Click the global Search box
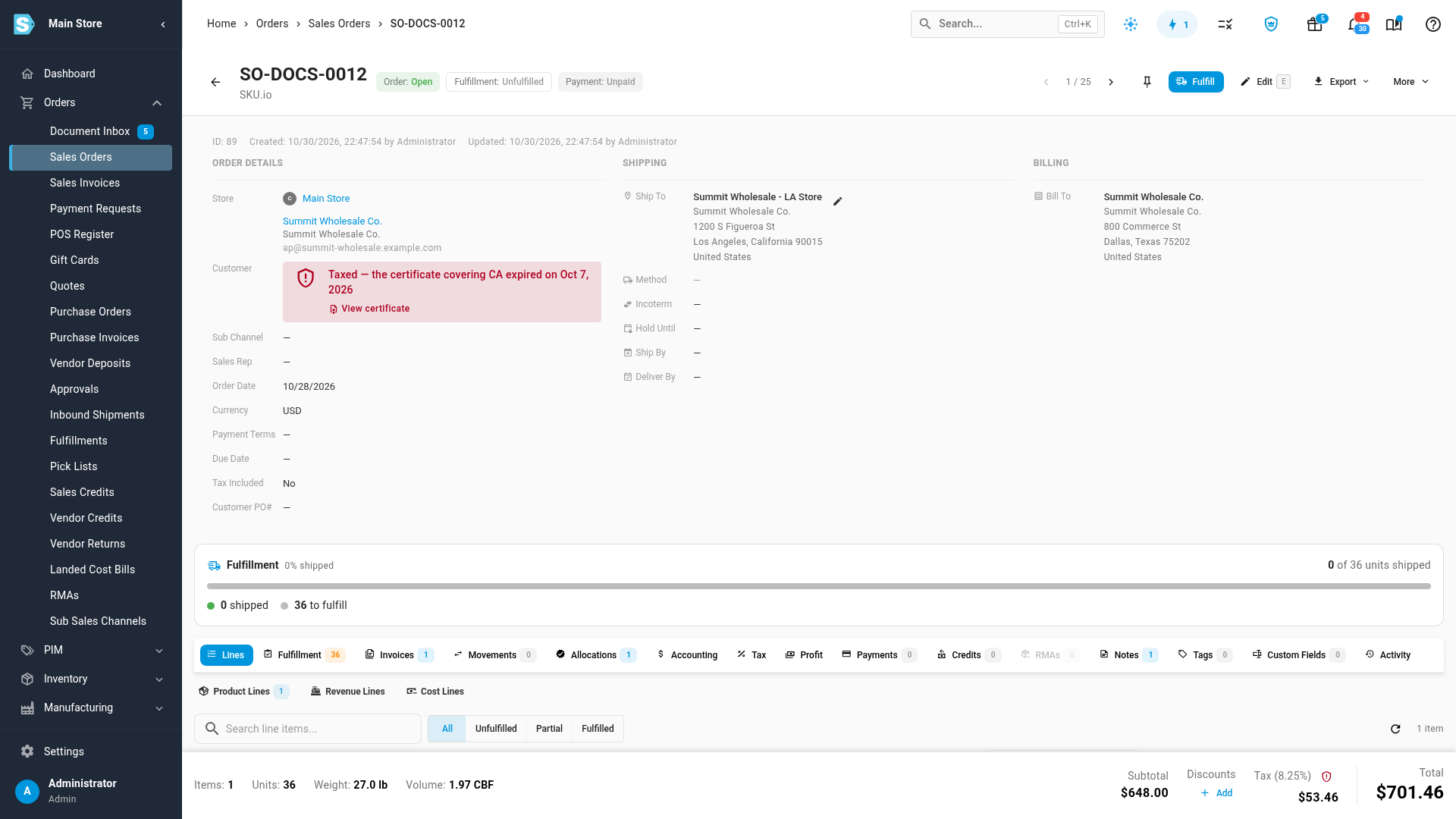1456x819 pixels. (x=1007, y=24)
